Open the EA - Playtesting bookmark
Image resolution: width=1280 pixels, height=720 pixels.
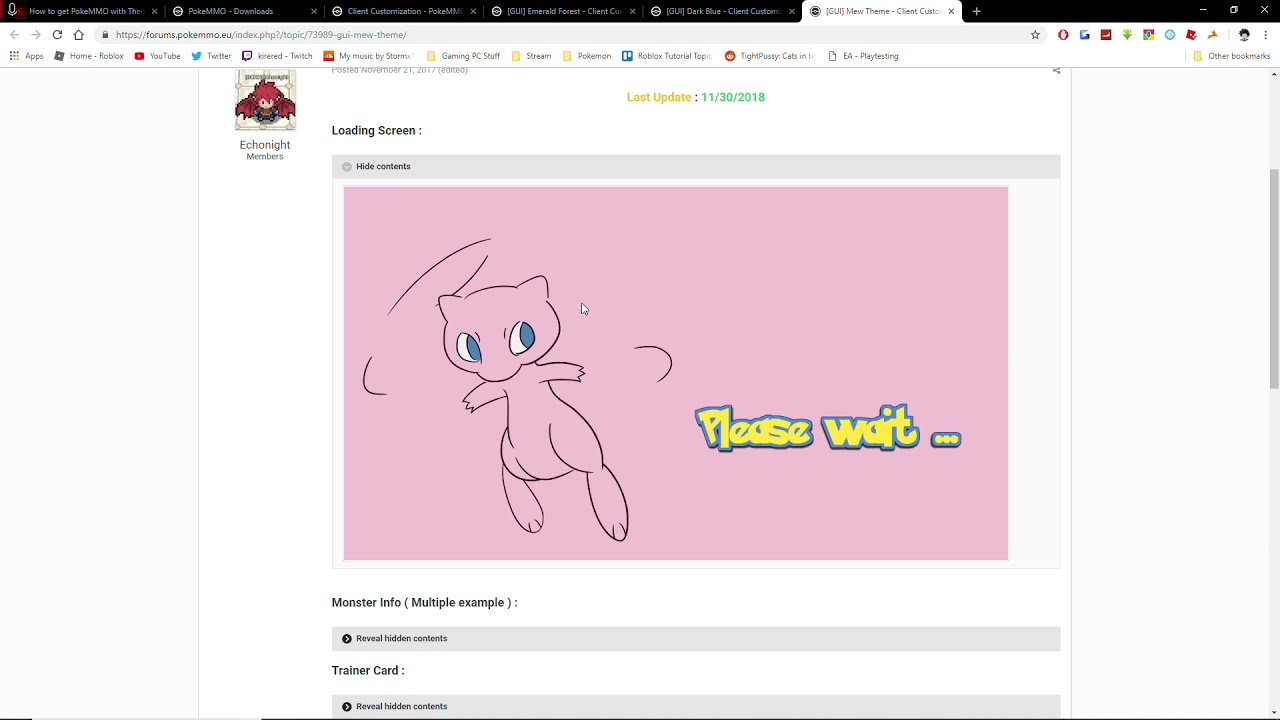(863, 56)
